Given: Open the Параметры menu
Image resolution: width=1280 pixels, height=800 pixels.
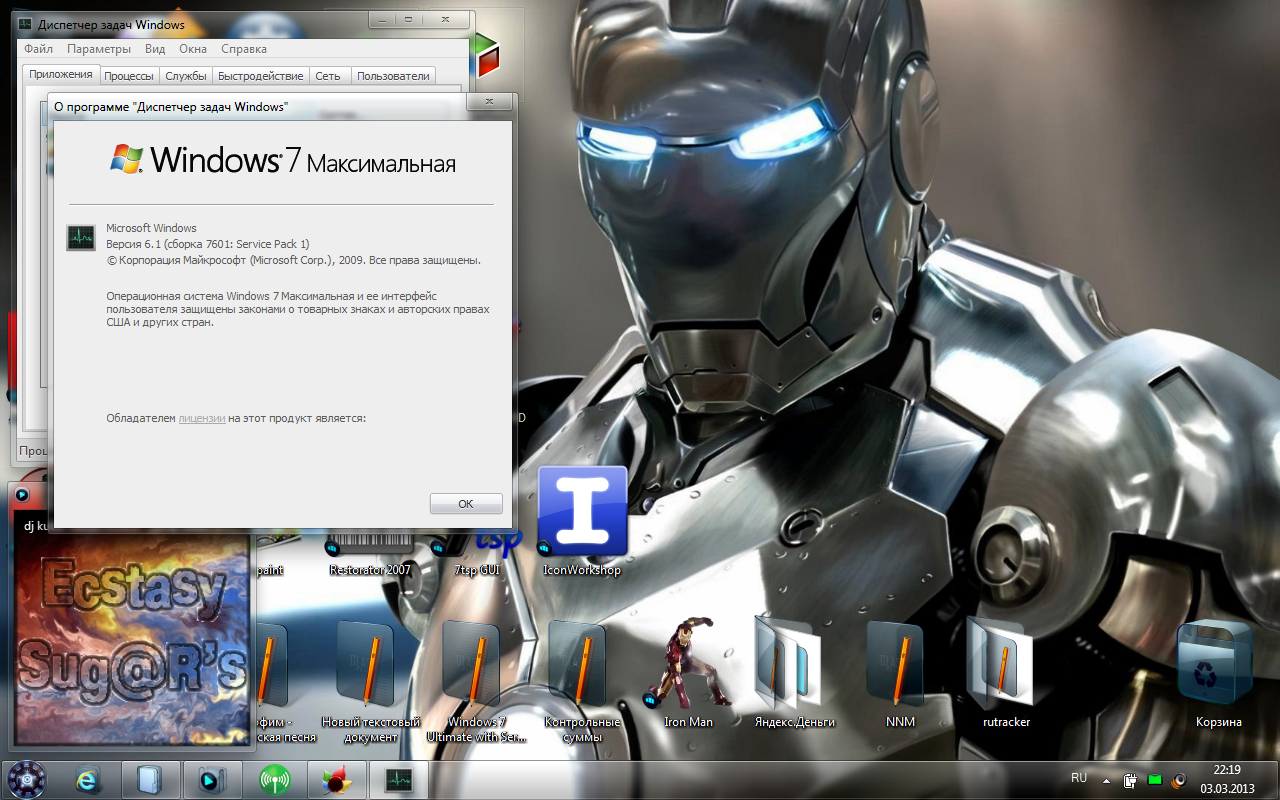Looking at the screenshot, I should [99, 49].
